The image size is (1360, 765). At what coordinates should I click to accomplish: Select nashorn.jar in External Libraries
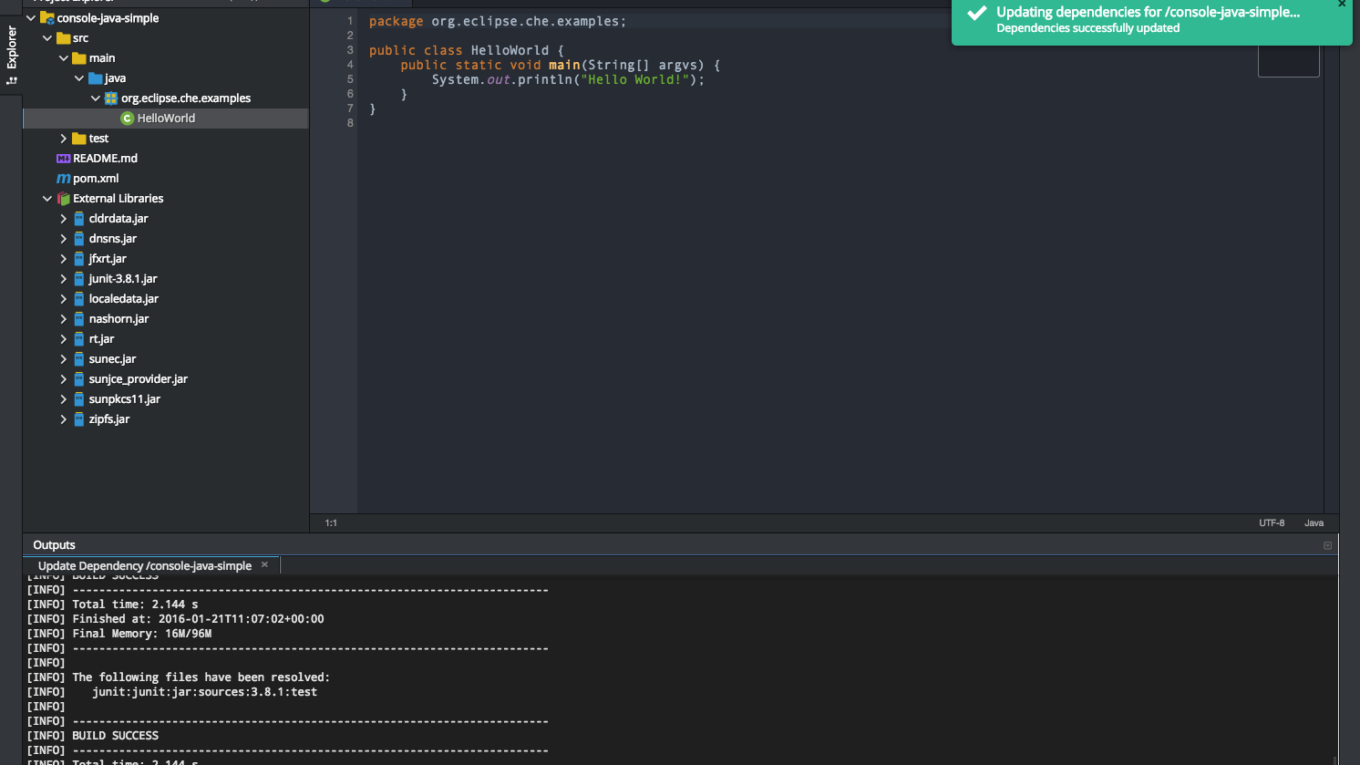[119, 318]
